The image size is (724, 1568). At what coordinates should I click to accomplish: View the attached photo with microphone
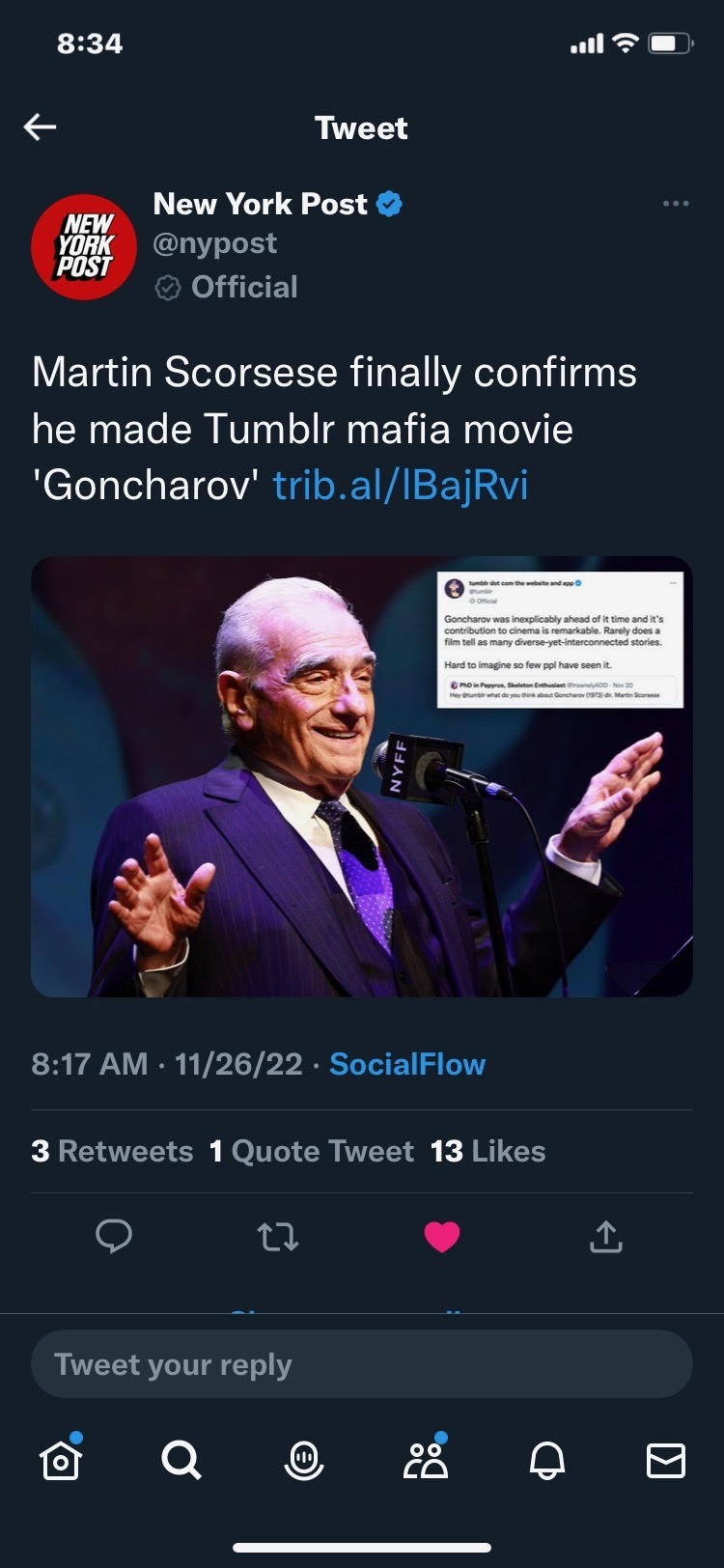point(362,776)
